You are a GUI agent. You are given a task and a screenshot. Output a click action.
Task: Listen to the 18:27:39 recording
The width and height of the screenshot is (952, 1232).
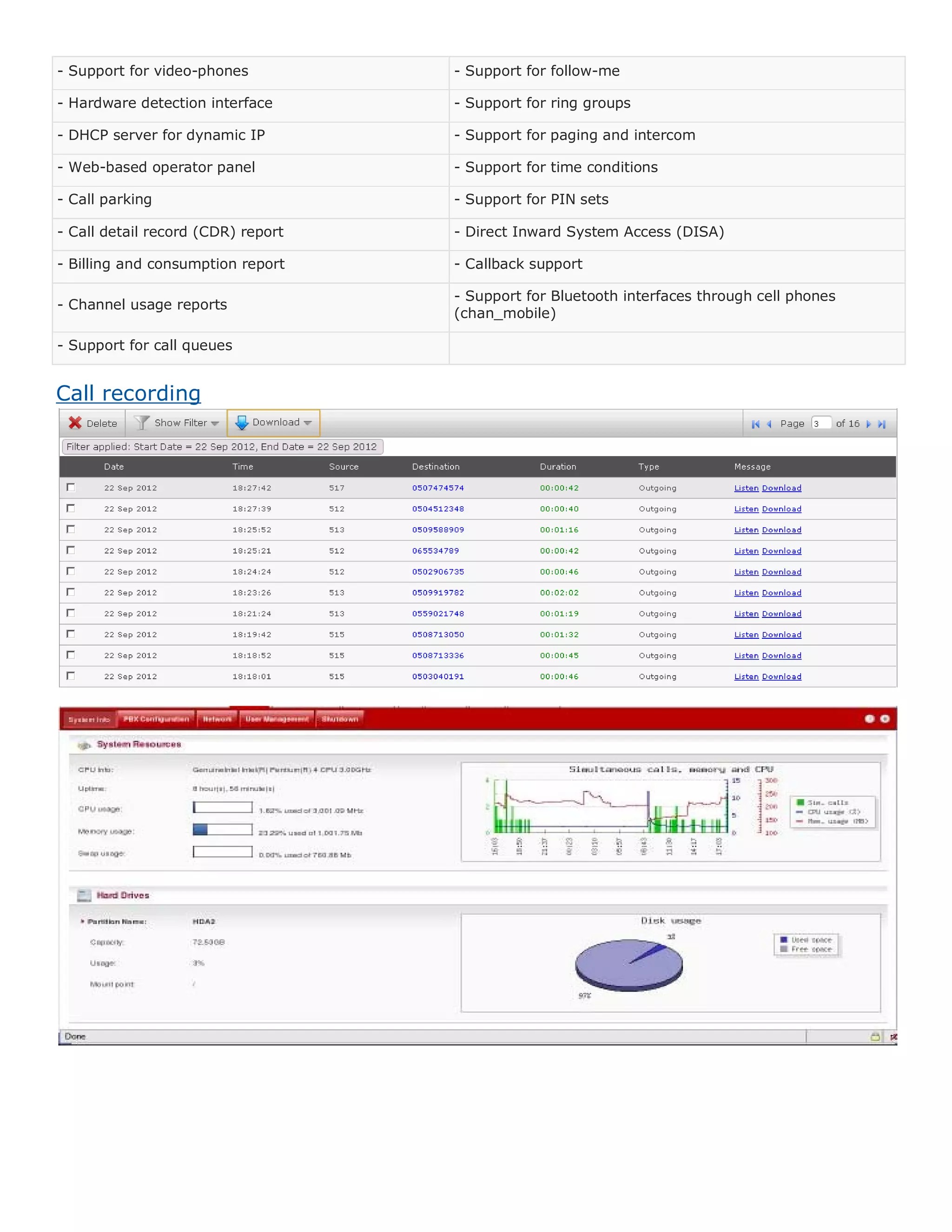(746, 509)
